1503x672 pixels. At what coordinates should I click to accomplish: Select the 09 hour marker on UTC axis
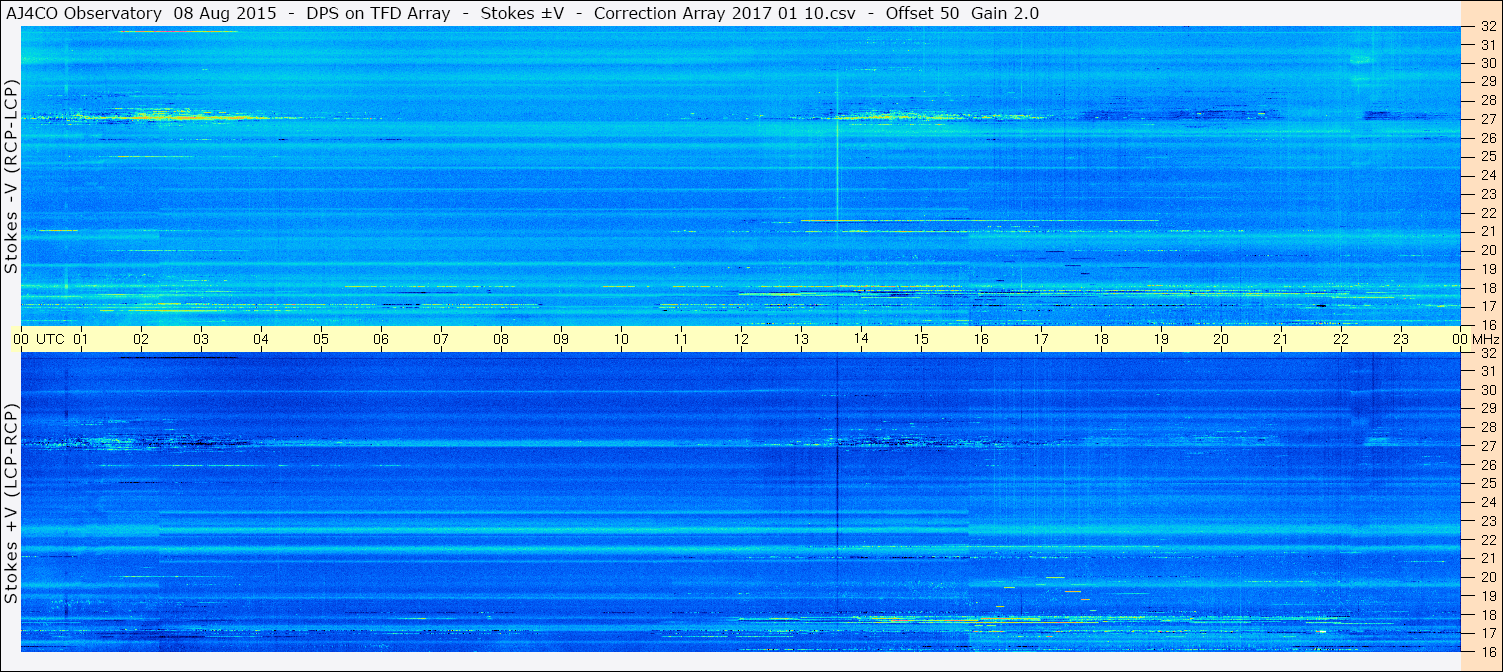pyautogui.click(x=561, y=339)
